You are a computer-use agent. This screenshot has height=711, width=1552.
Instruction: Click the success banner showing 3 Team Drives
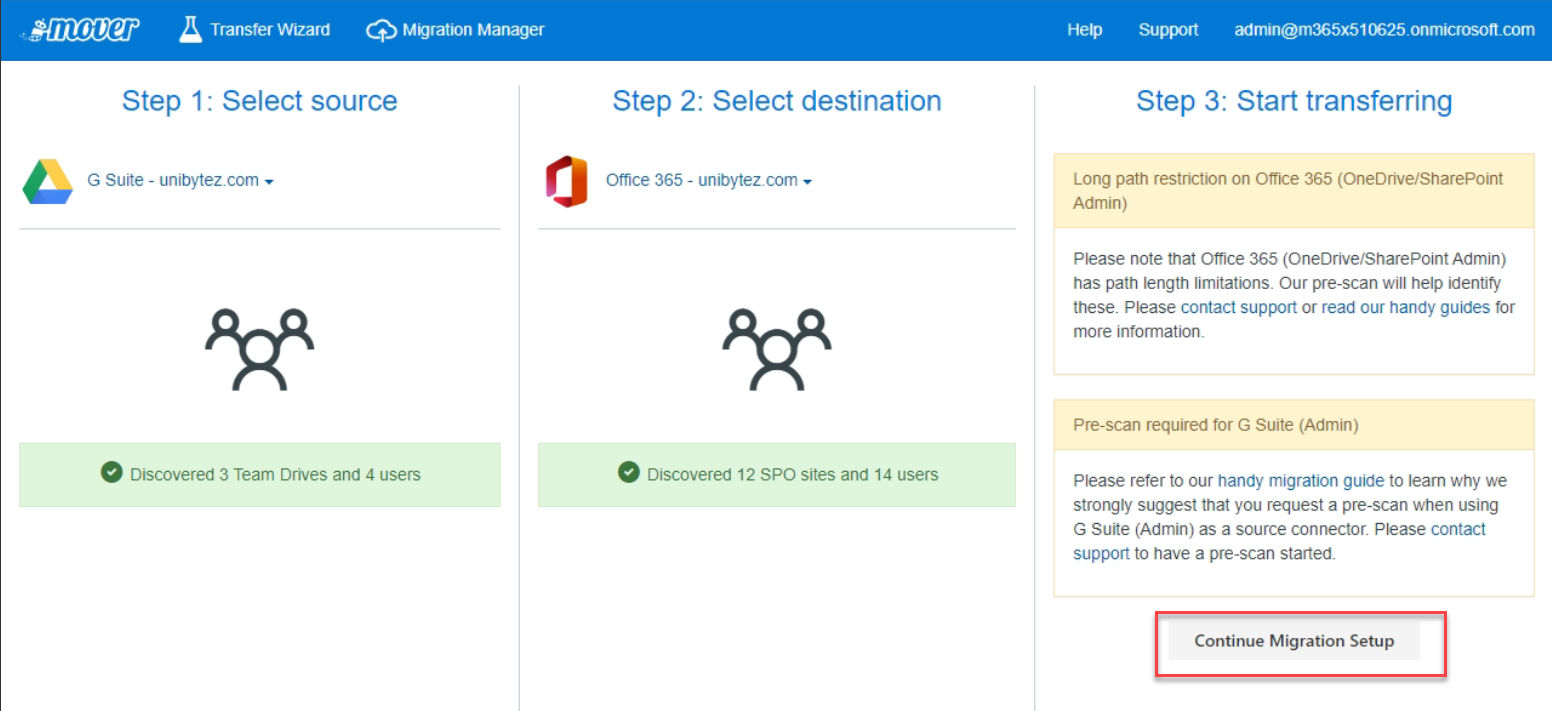coord(259,476)
